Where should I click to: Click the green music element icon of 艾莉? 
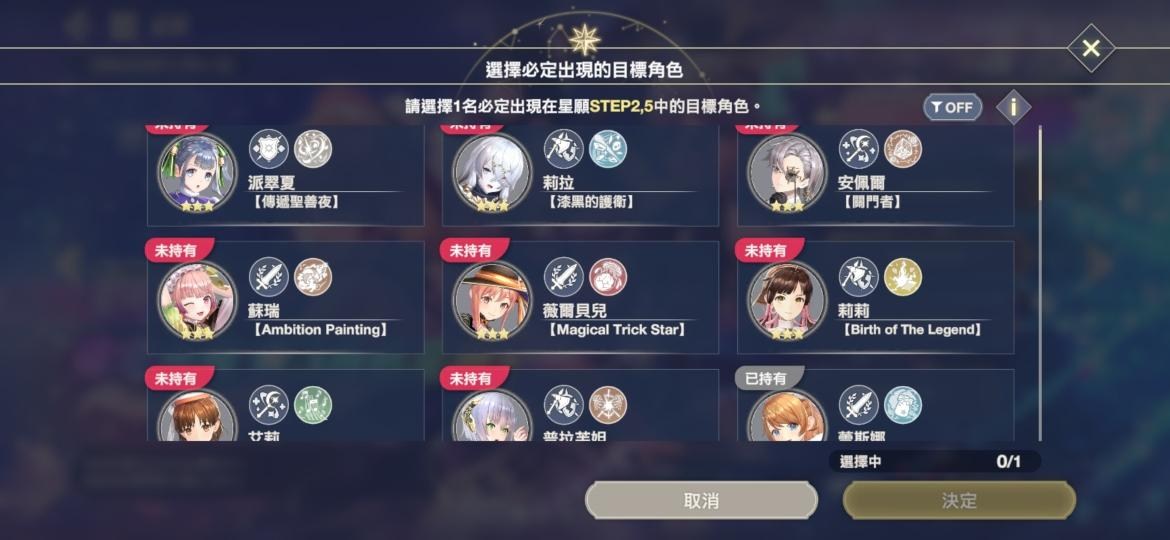pyautogui.click(x=313, y=405)
